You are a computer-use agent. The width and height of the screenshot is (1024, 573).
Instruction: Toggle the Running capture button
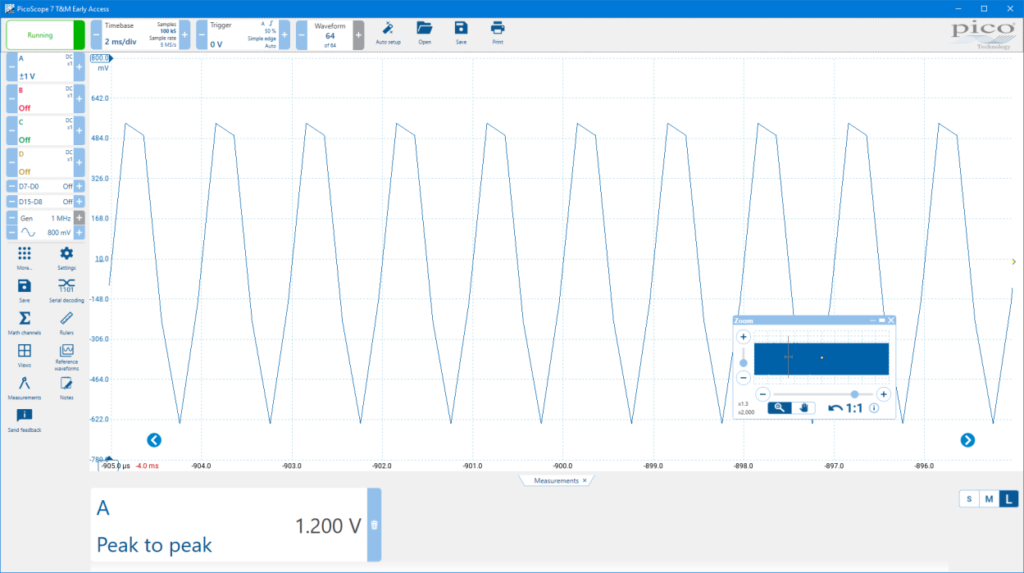(x=45, y=35)
